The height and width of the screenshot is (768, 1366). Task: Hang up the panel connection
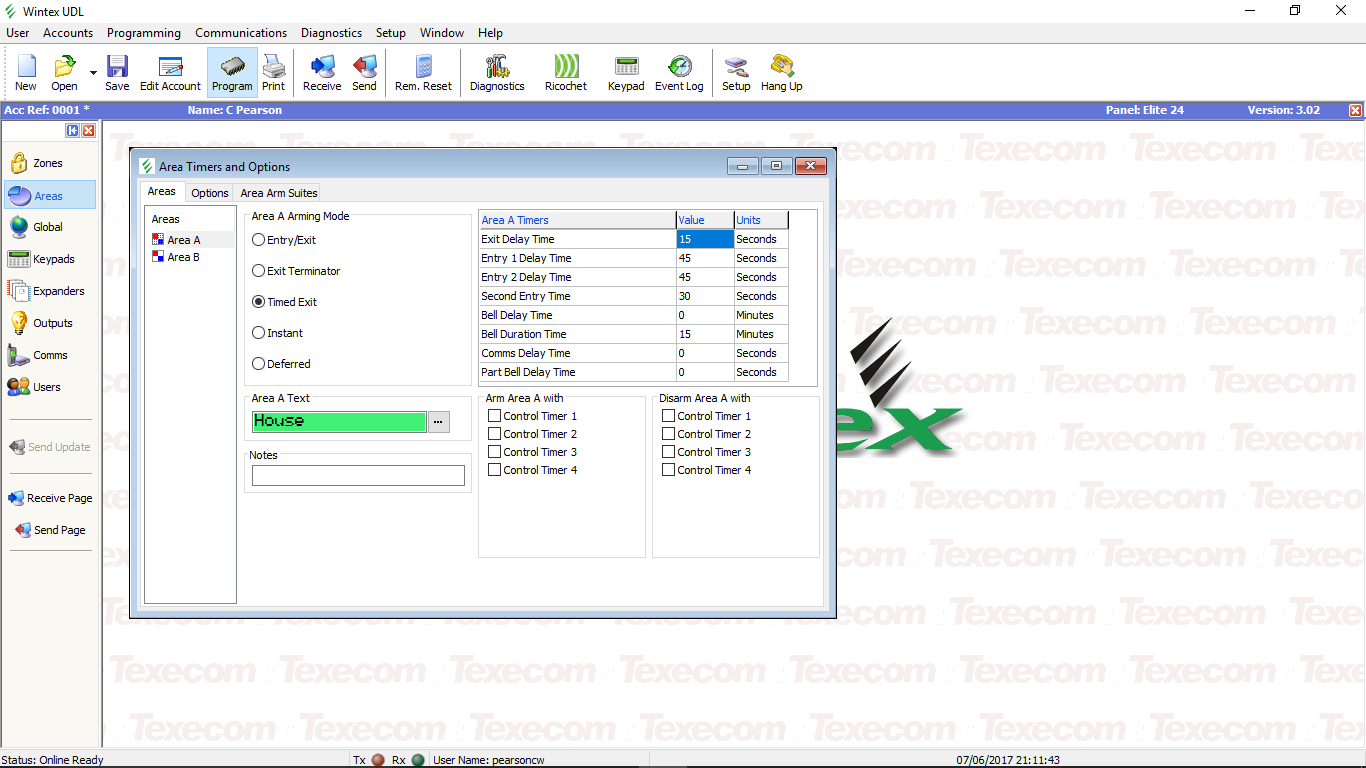click(x=781, y=73)
